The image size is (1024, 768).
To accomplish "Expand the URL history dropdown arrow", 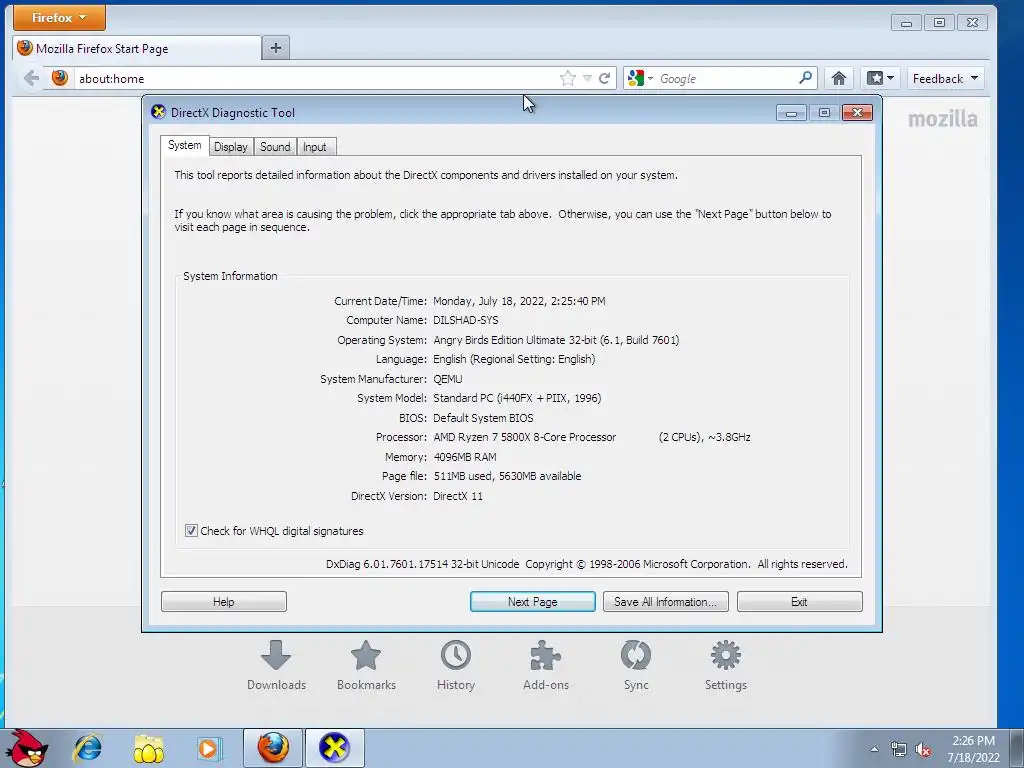I will [x=587, y=78].
